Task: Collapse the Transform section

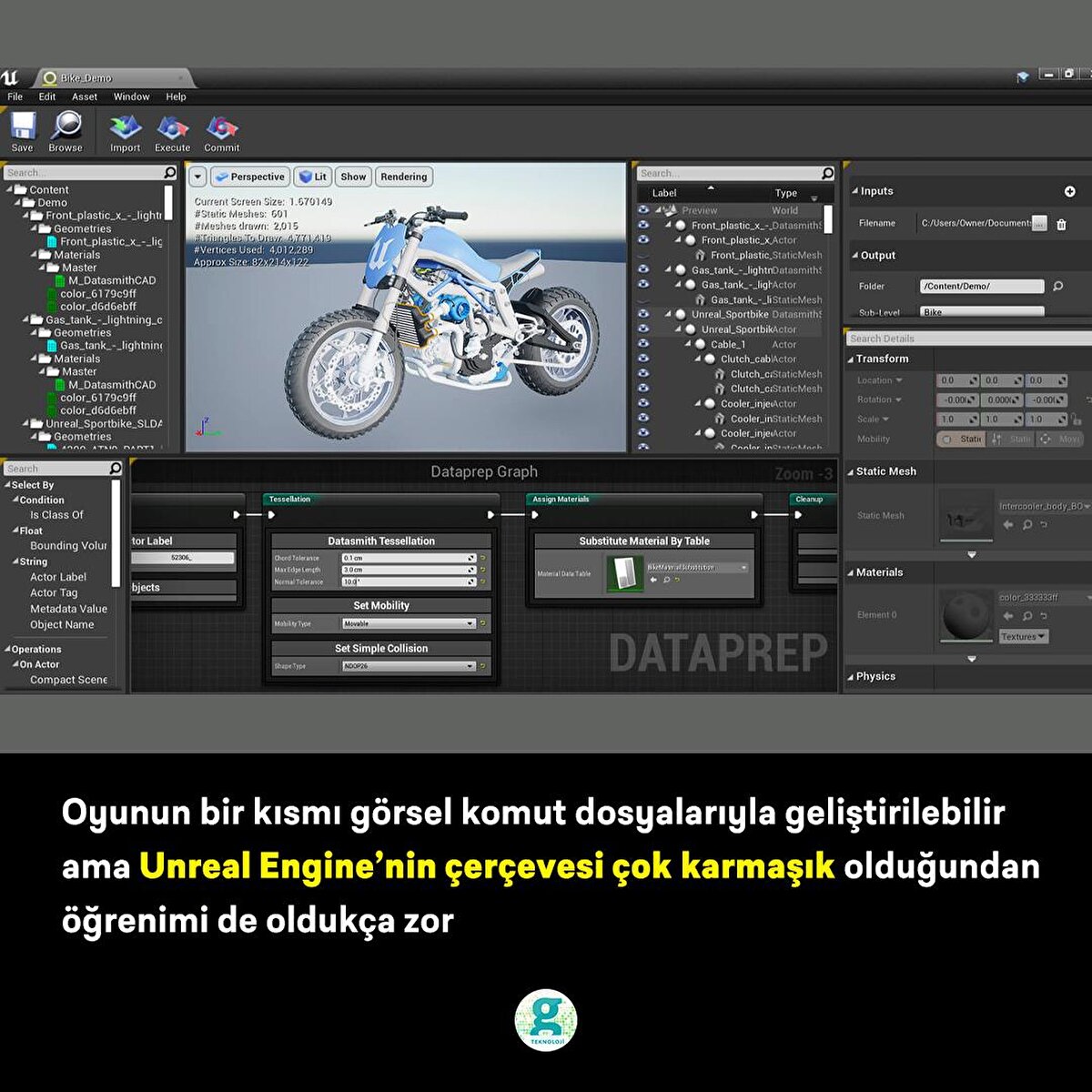Action: click(853, 359)
